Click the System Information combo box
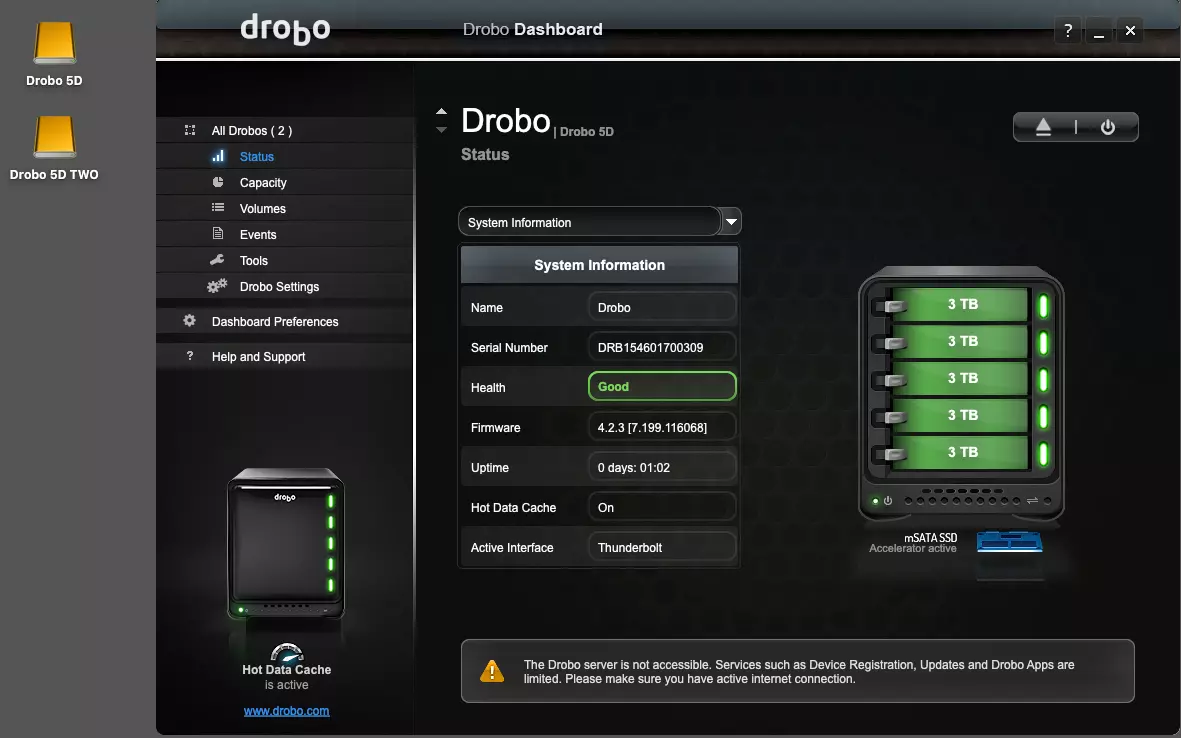The height and width of the screenshot is (738, 1181). (600, 222)
